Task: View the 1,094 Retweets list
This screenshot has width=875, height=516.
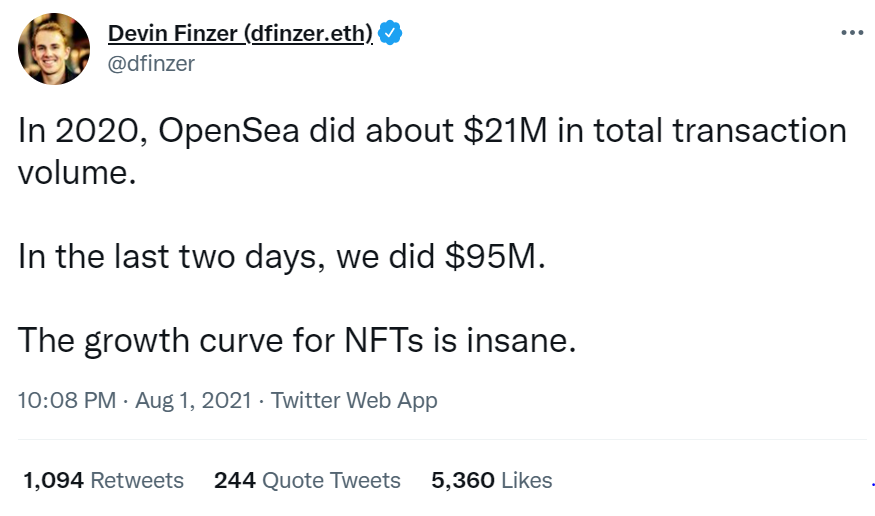Action: [x=104, y=480]
